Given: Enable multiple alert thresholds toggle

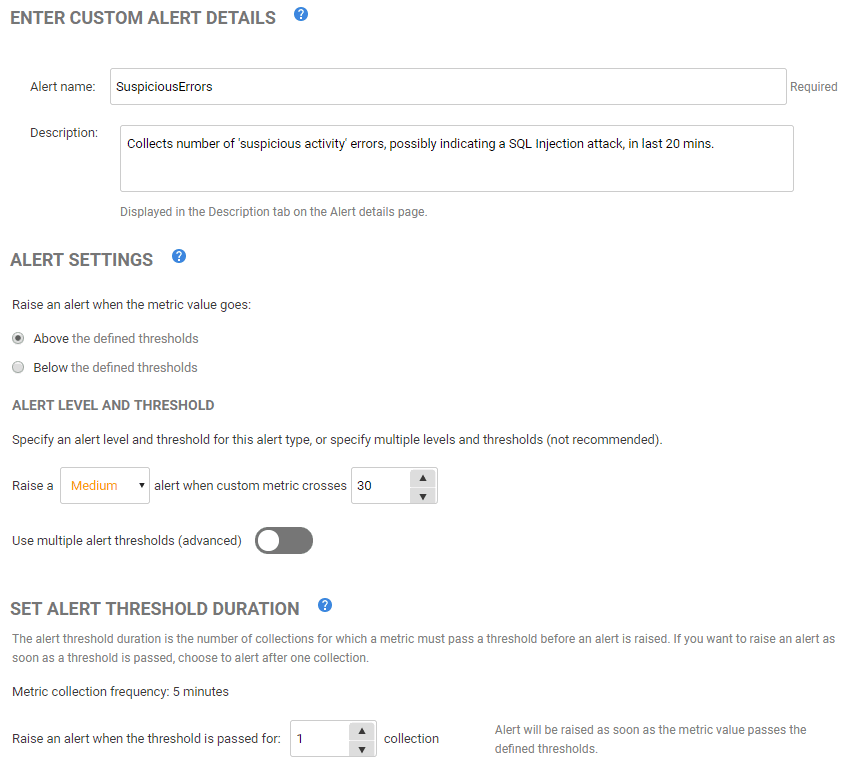Looking at the screenshot, I should click(284, 541).
